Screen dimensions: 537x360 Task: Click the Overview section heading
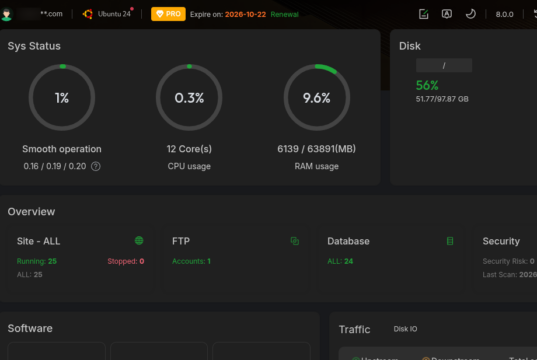(x=31, y=212)
